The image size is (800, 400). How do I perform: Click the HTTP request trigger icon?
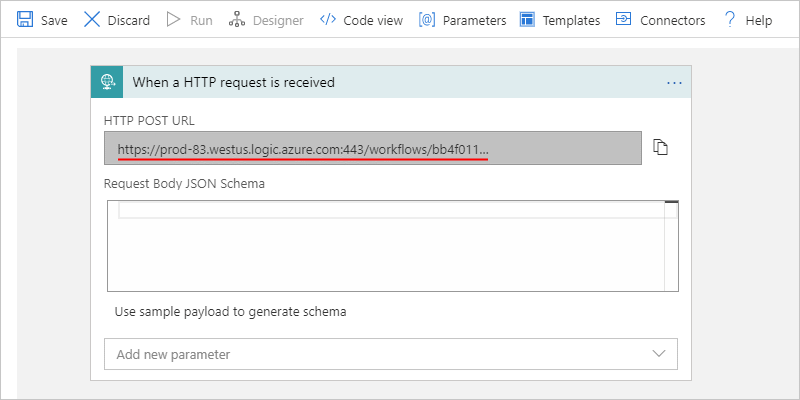pyautogui.click(x=107, y=82)
